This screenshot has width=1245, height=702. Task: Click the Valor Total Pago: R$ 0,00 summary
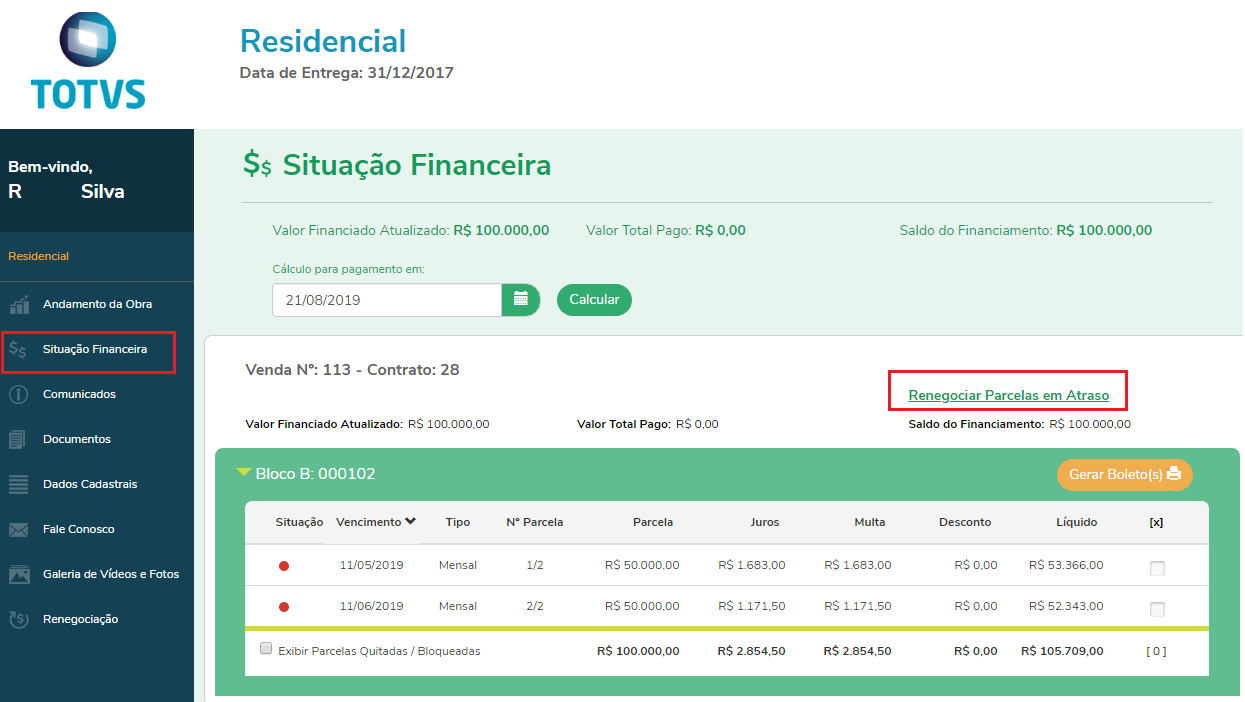pos(666,230)
